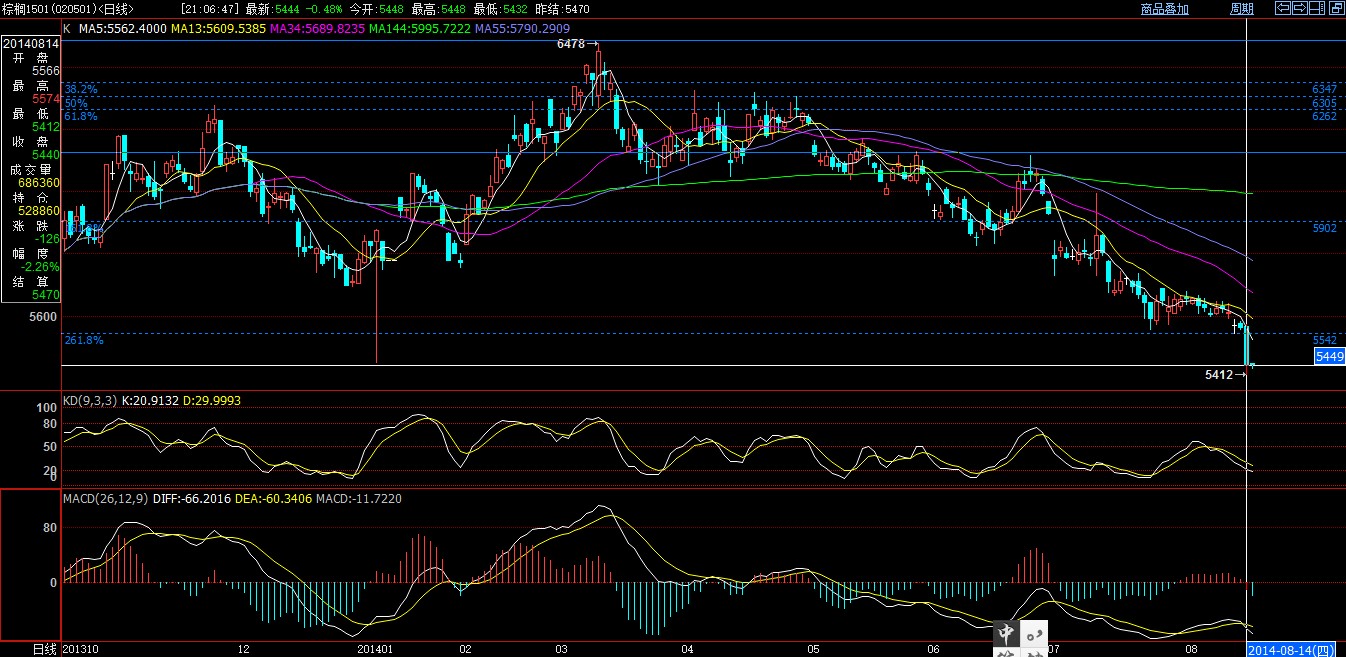
Task: Click the KD(9,3,3) indicator title
Action: [x=89, y=400]
